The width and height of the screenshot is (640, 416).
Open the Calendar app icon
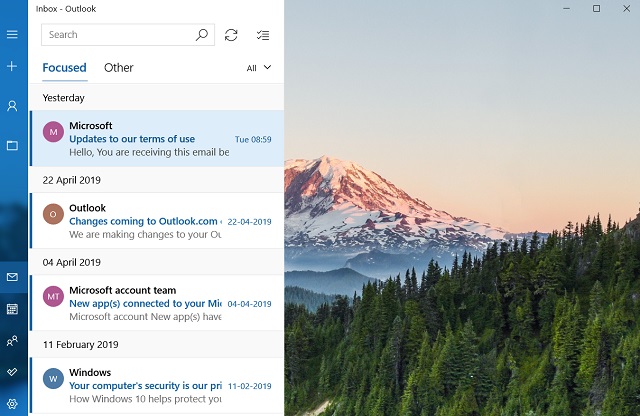pyautogui.click(x=12, y=309)
